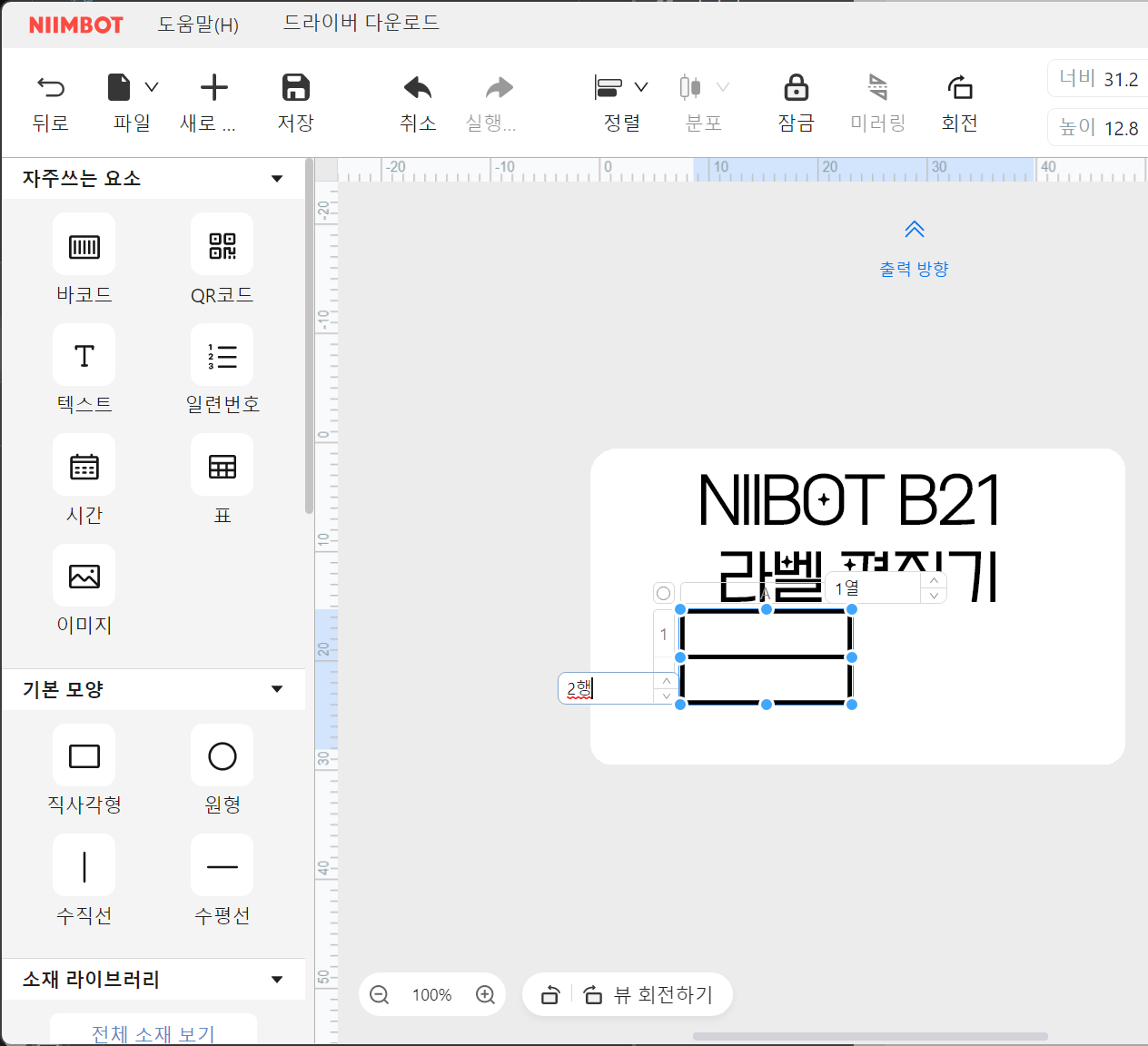
Task: Add a 직사각형 rectangle shape
Action: (84, 755)
